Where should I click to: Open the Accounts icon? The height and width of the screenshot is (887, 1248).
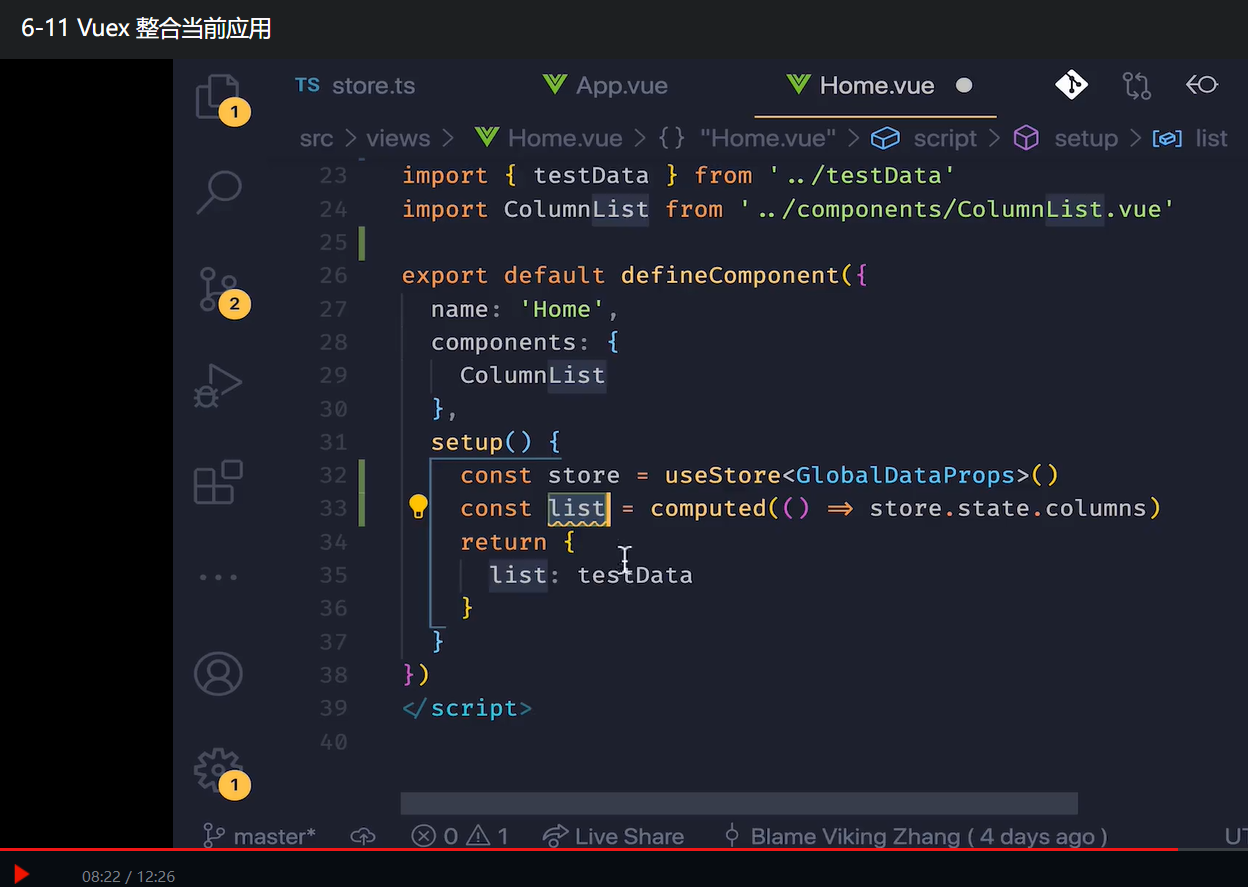click(218, 674)
